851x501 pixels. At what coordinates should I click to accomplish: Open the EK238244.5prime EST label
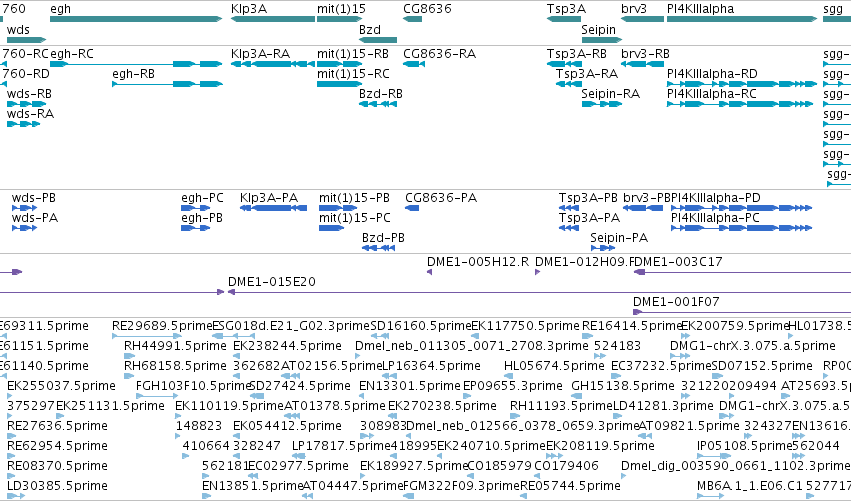click(x=287, y=346)
